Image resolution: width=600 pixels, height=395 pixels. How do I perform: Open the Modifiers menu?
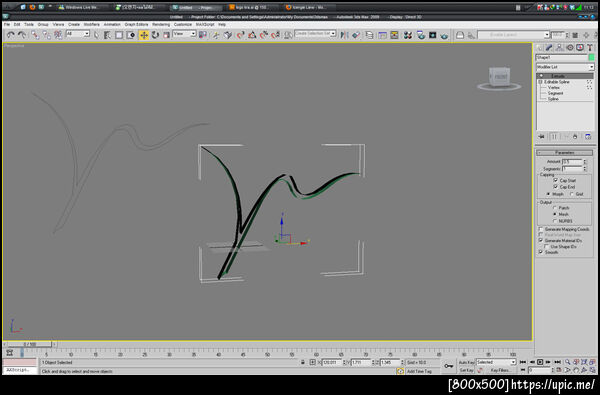[x=91, y=24]
